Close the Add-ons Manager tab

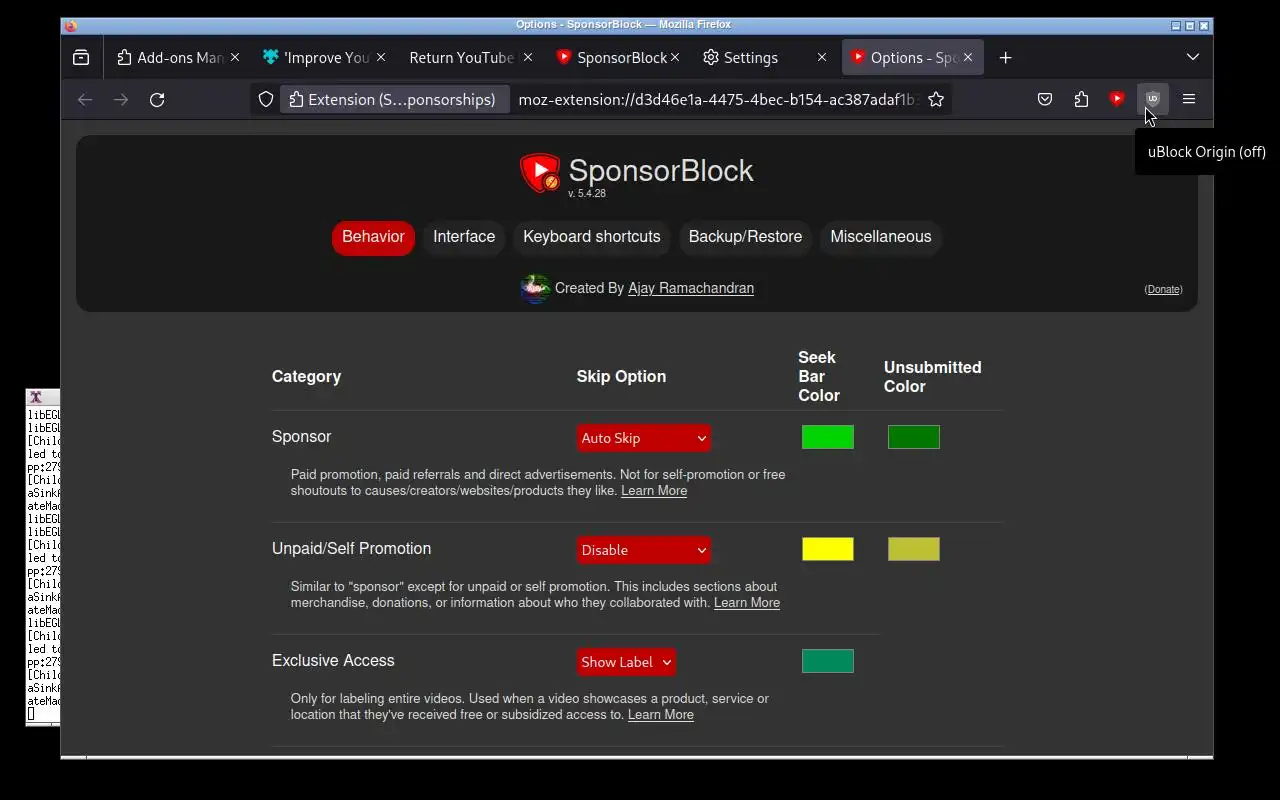pos(235,58)
